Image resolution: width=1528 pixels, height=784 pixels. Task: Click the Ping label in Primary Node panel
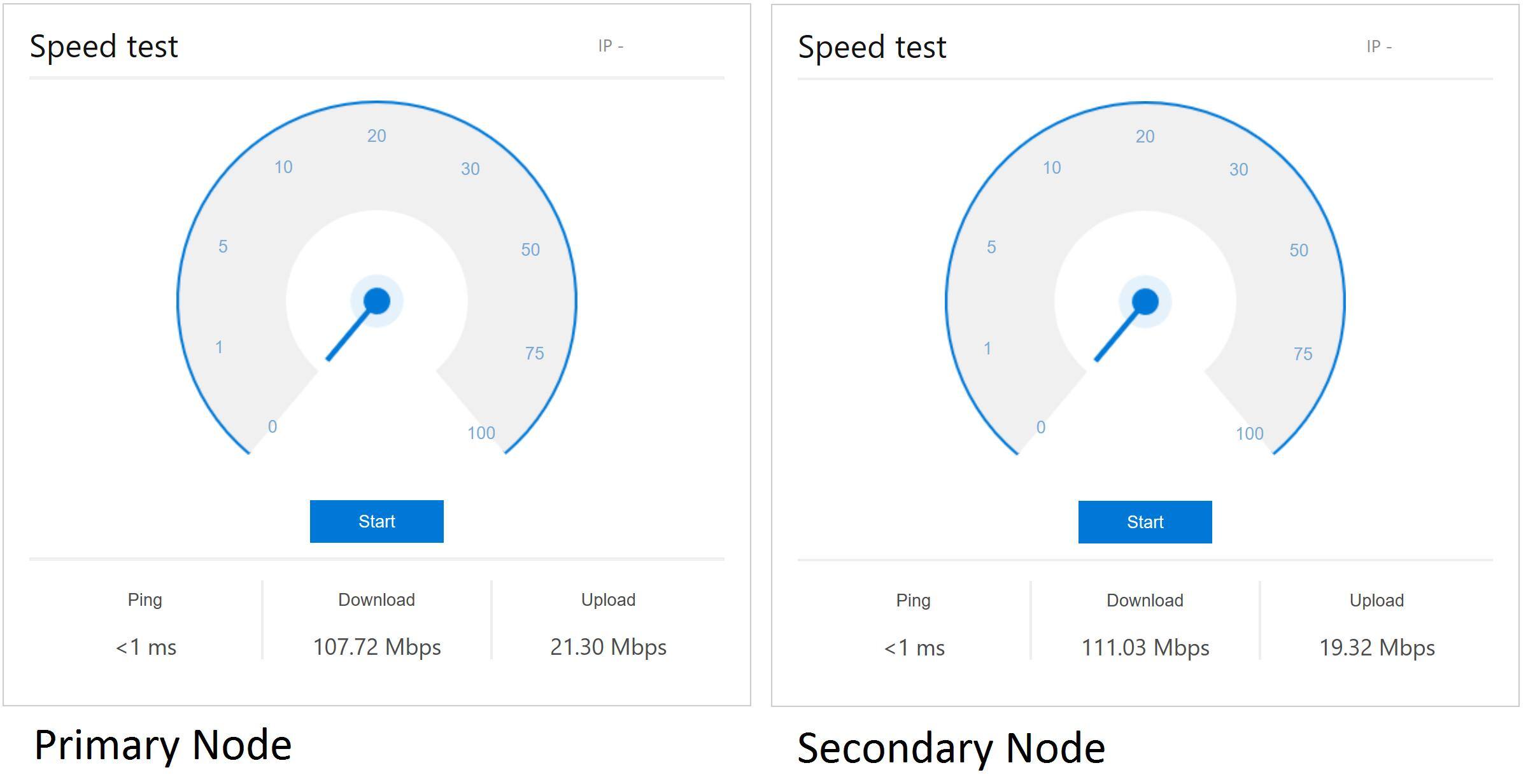pyautogui.click(x=145, y=599)
